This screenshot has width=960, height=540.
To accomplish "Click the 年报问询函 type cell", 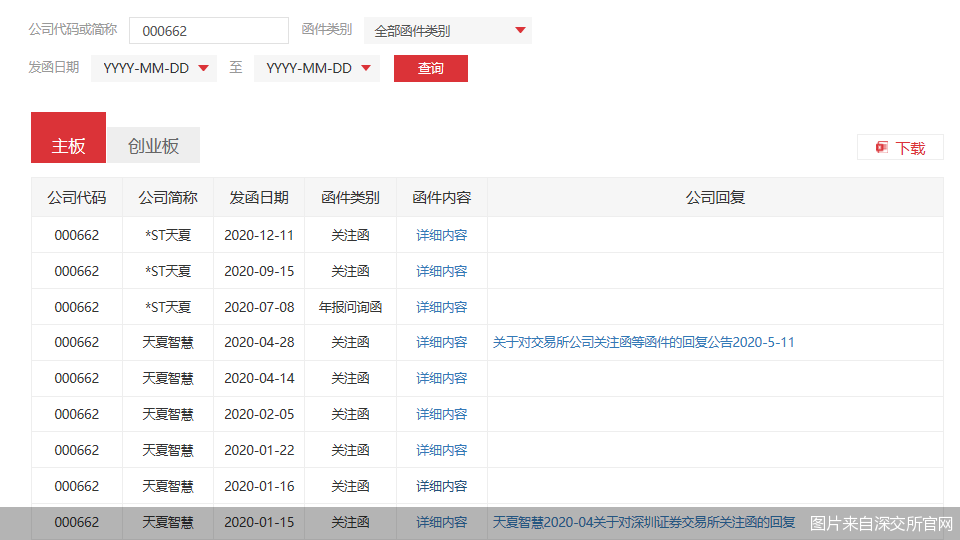I will [350, 307].
